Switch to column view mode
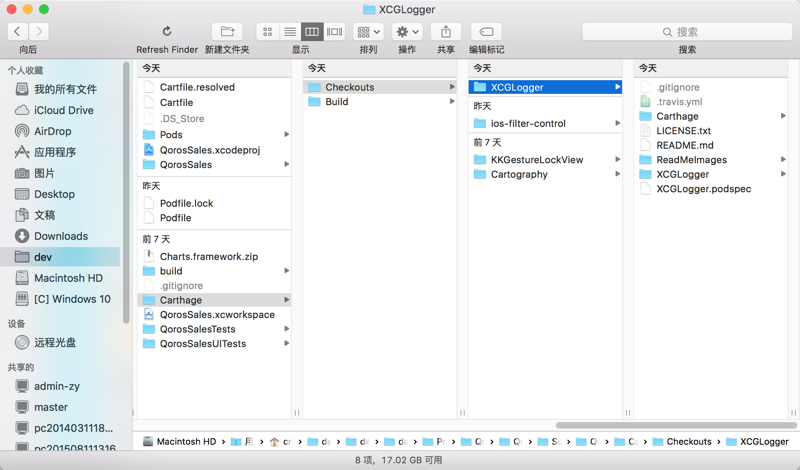 coord(312,32)
